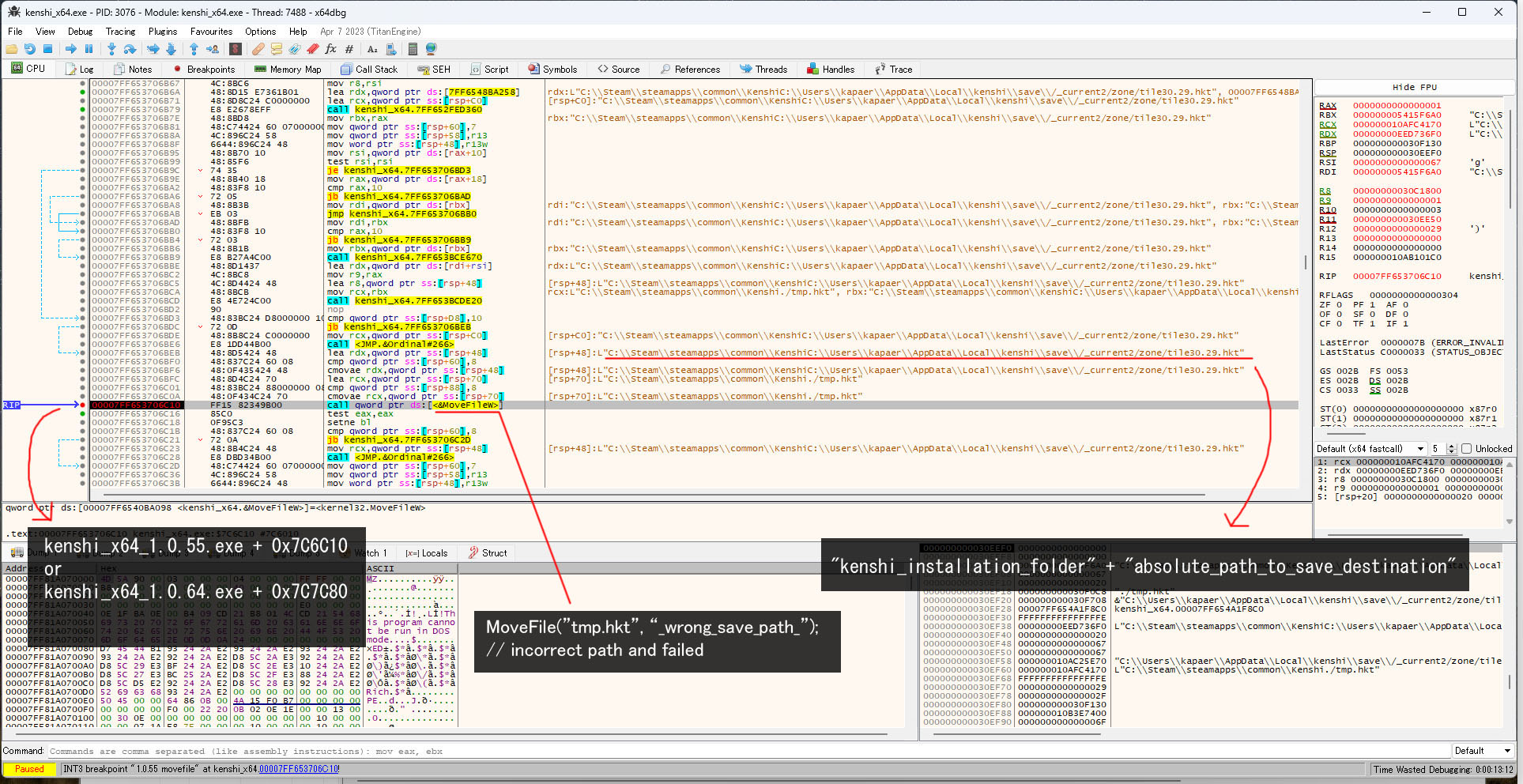Click the status bar address link 00007FF653706C10
Image resolution: width=1523 pixels, height=784 pixels.
tap(299, 769)
